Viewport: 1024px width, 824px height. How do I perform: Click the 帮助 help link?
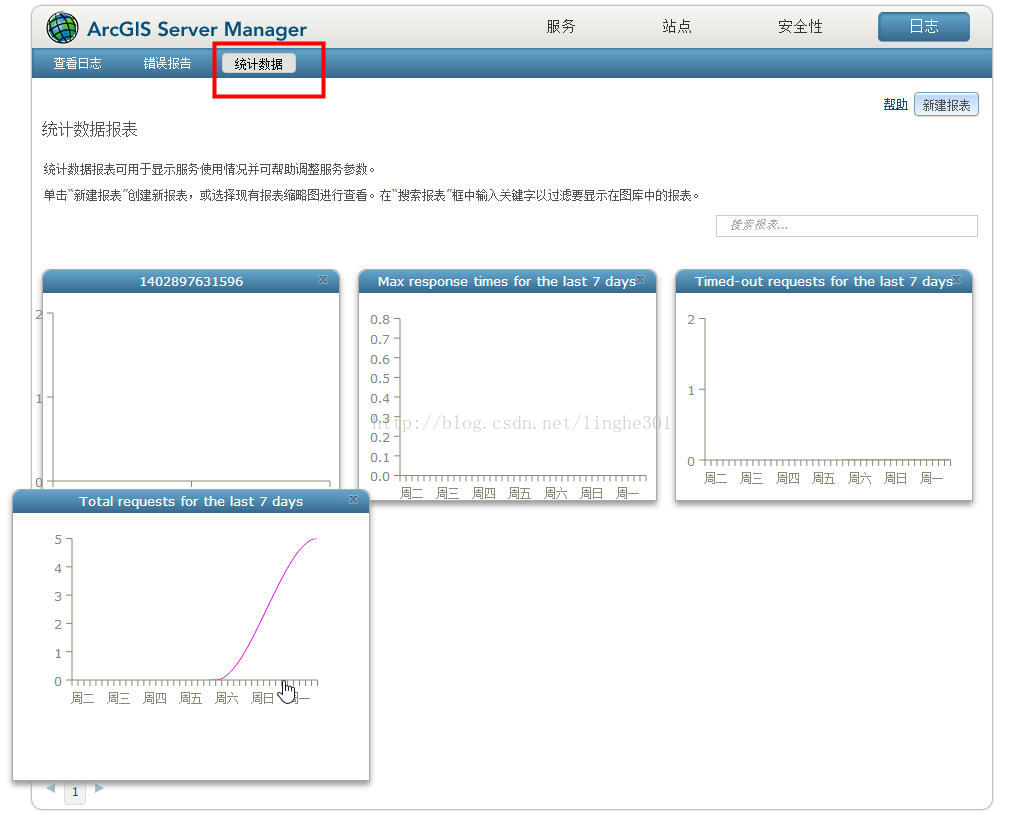(x=895, y=104)
